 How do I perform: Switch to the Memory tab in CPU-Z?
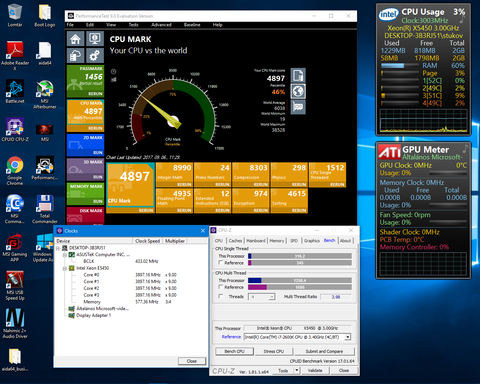click(277, 241)
